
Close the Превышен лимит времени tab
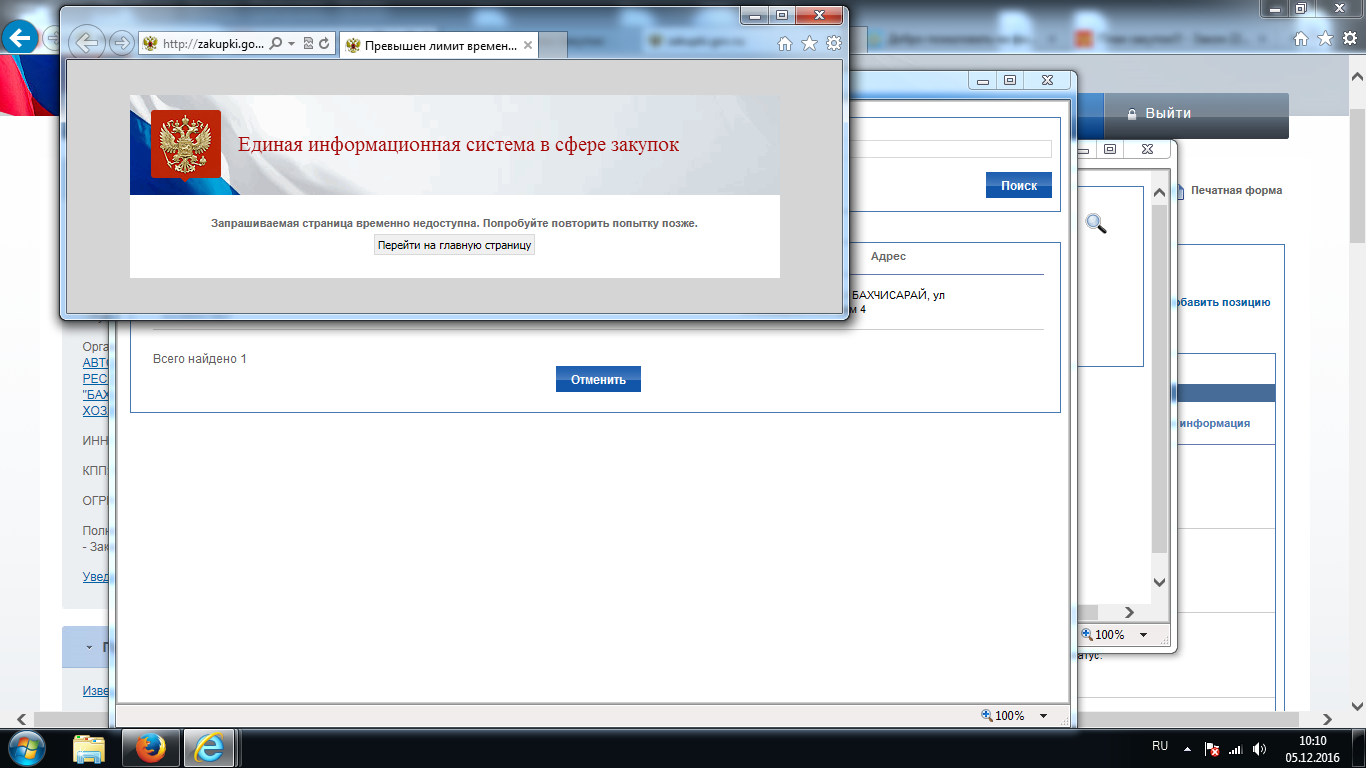[x=527, y=45]
